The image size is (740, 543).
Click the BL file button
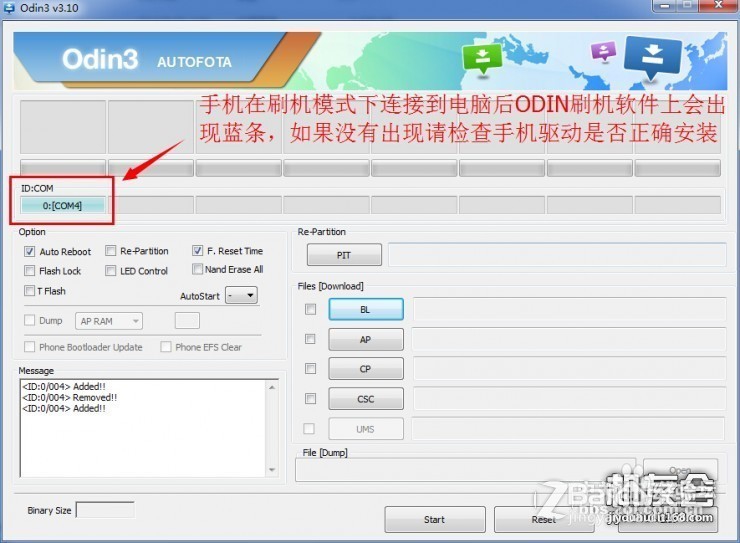(366, 309)
